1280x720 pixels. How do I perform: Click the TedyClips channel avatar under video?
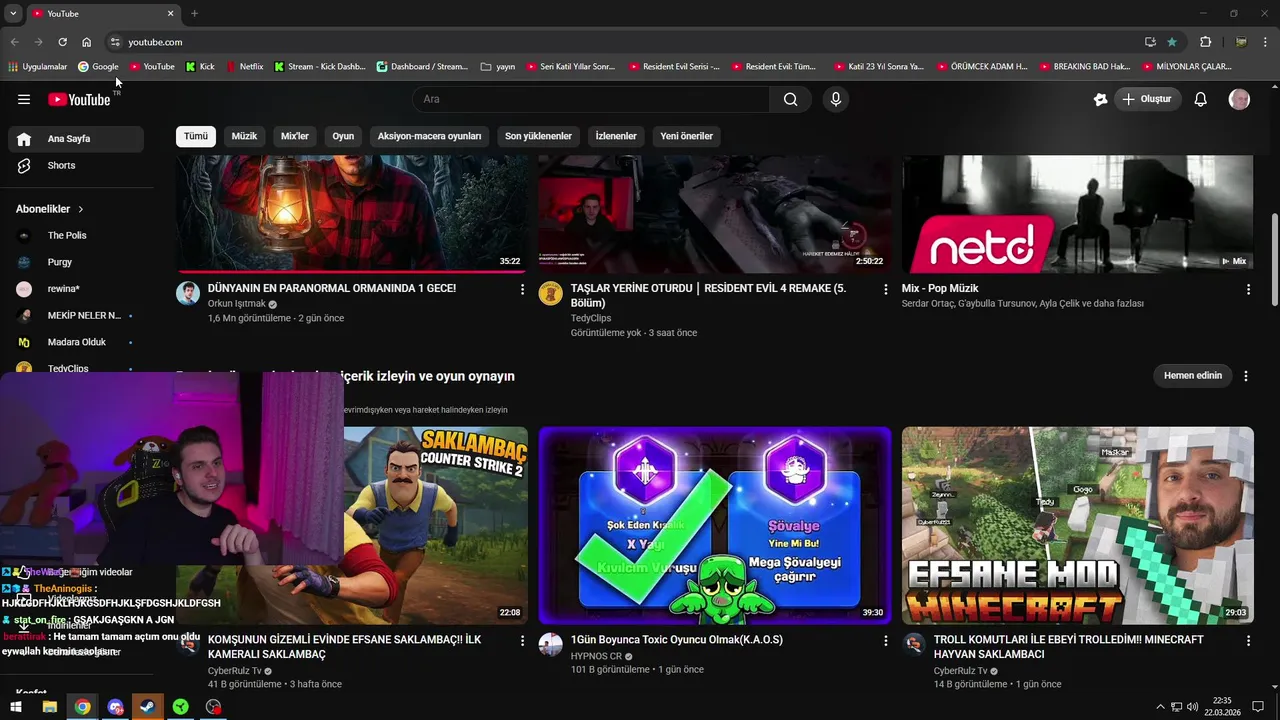(551, 293)
